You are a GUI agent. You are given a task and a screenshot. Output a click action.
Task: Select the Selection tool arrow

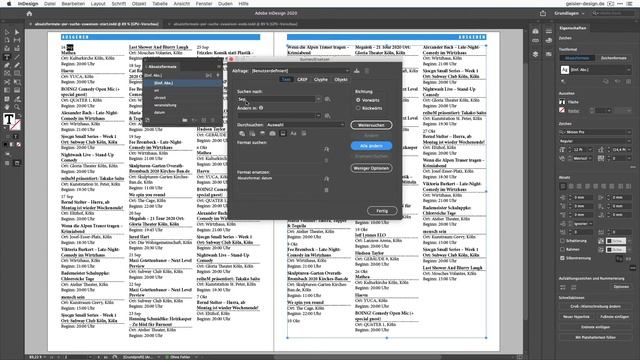pos(7,32)
